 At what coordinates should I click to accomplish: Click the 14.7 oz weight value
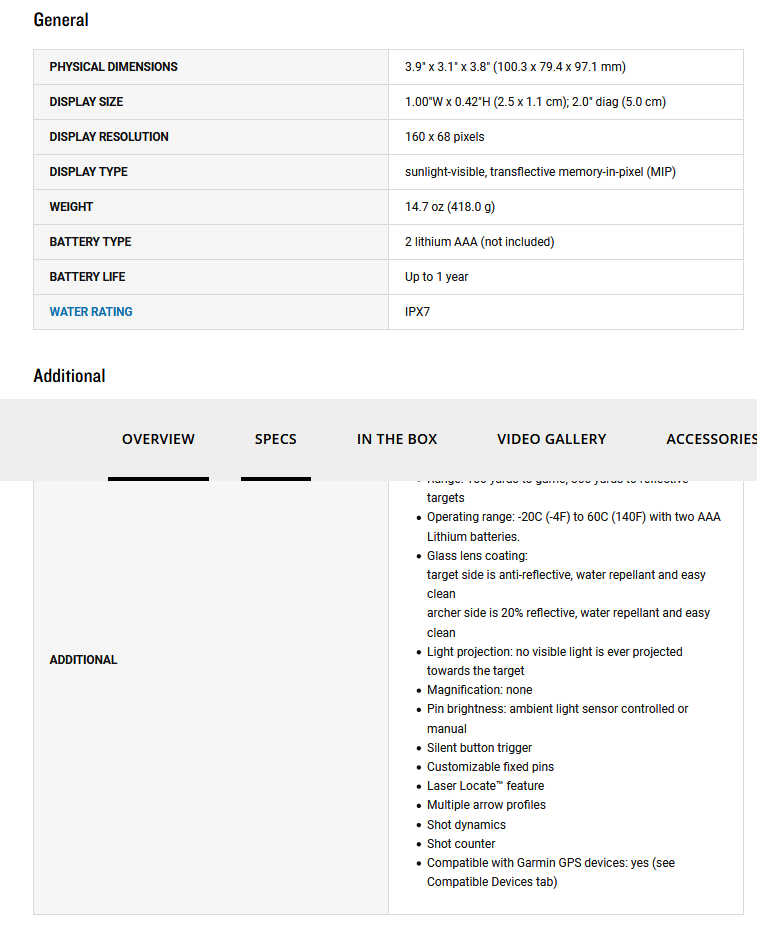[449, 207]
